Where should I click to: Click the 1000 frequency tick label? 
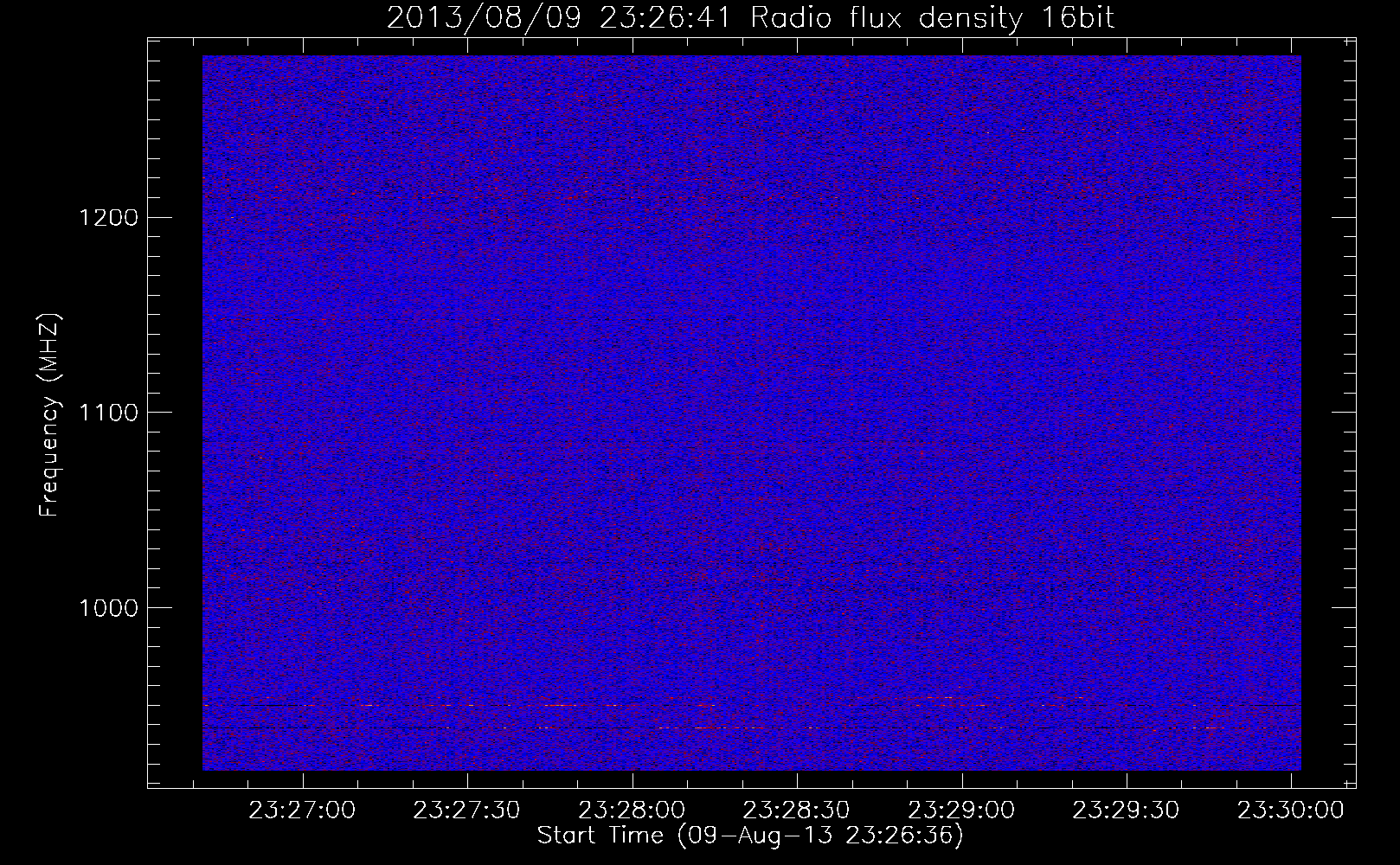(x=107, y=608)
